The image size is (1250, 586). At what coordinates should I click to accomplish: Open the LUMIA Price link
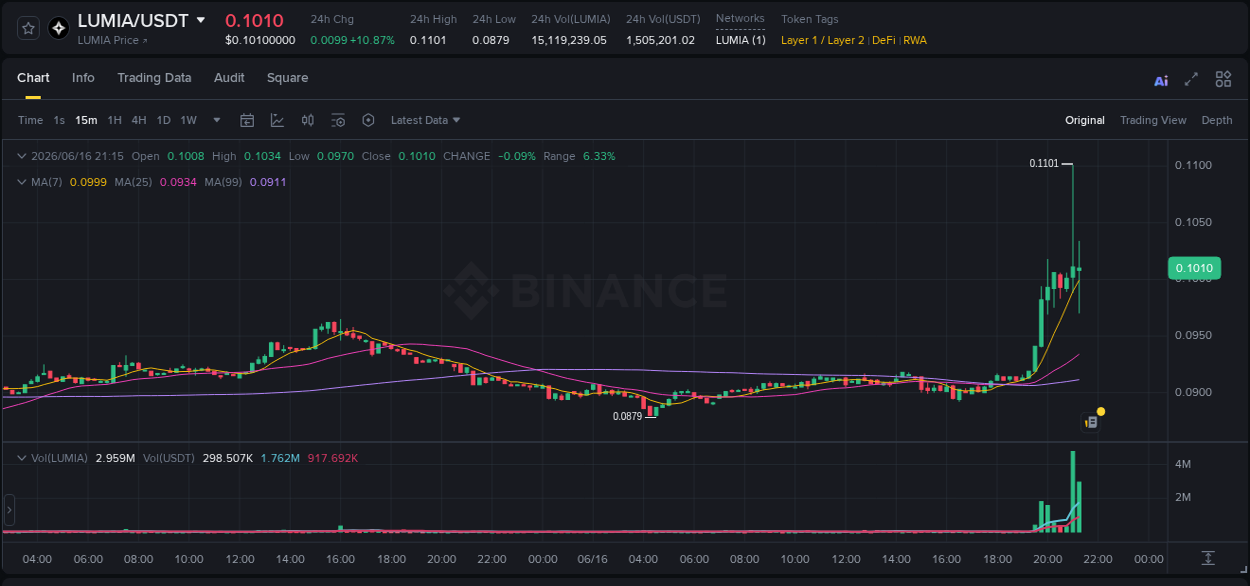(112, 40)
